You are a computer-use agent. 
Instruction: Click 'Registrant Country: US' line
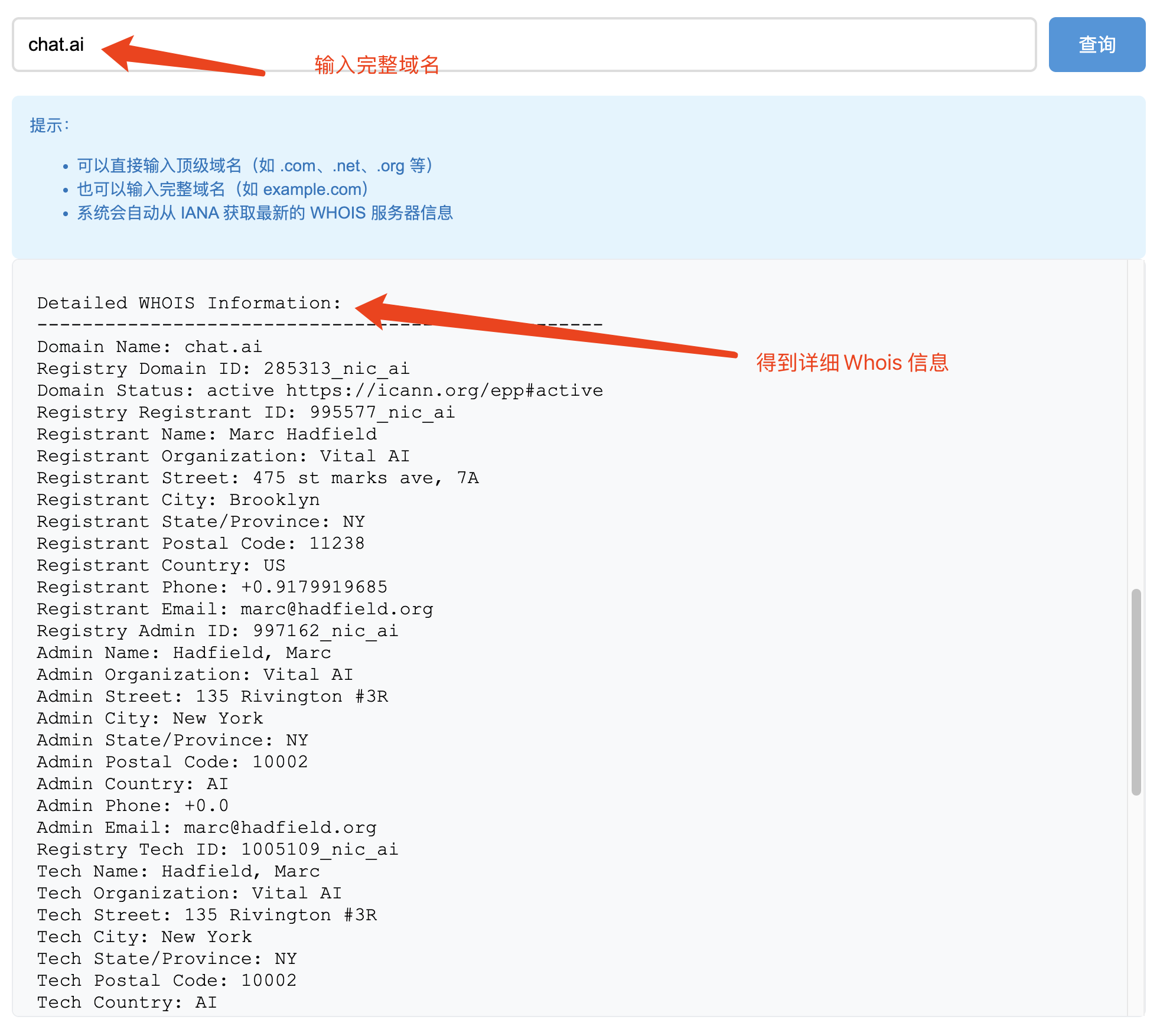[161, 565]
